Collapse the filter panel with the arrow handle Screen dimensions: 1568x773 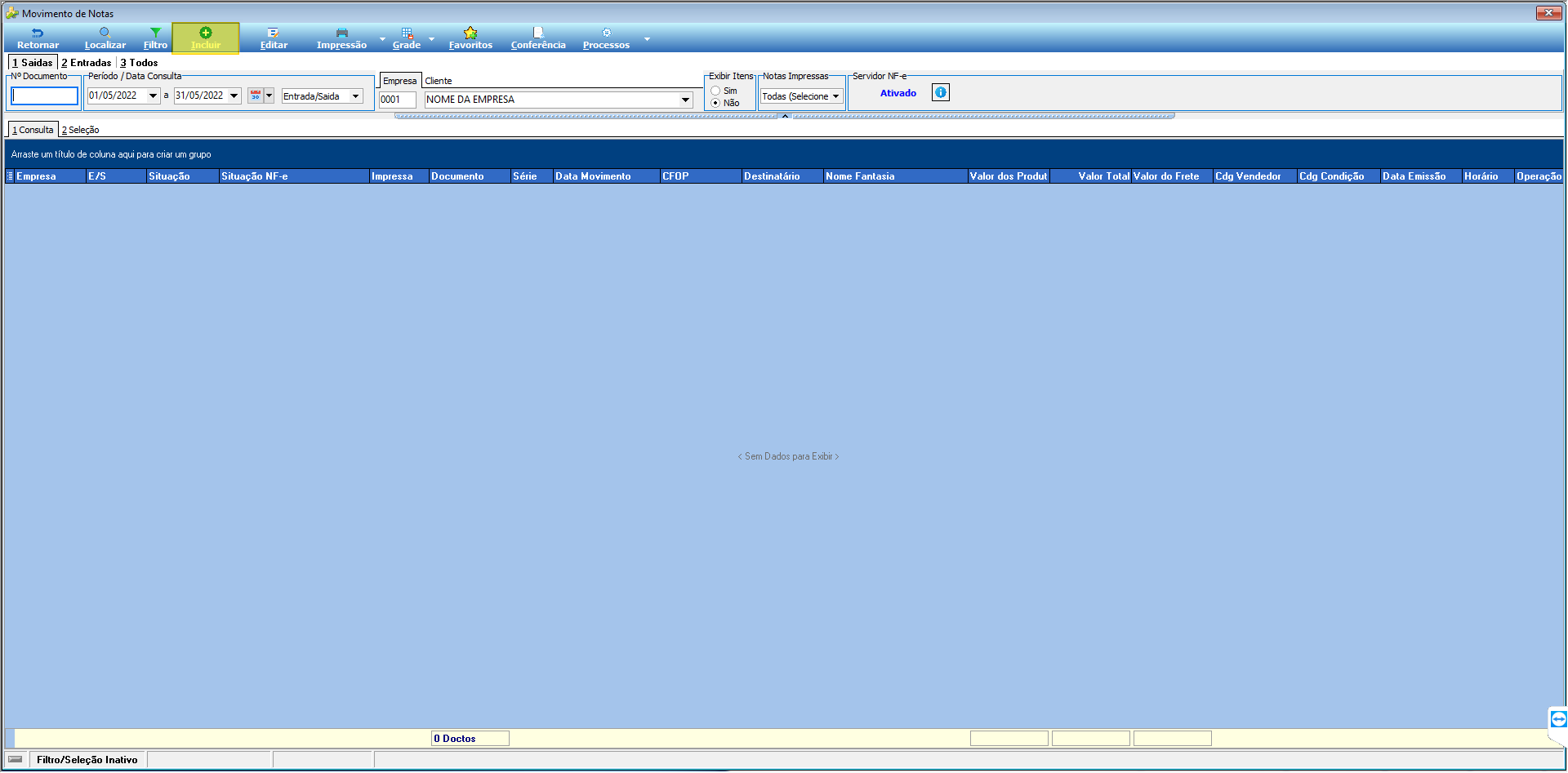785,116
